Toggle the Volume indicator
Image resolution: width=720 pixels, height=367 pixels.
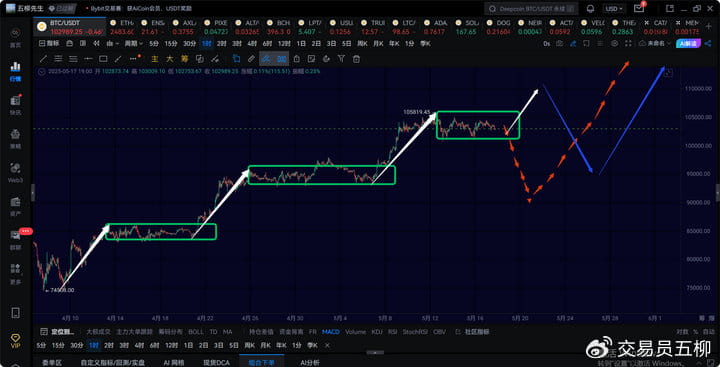(x=355, y=332)
